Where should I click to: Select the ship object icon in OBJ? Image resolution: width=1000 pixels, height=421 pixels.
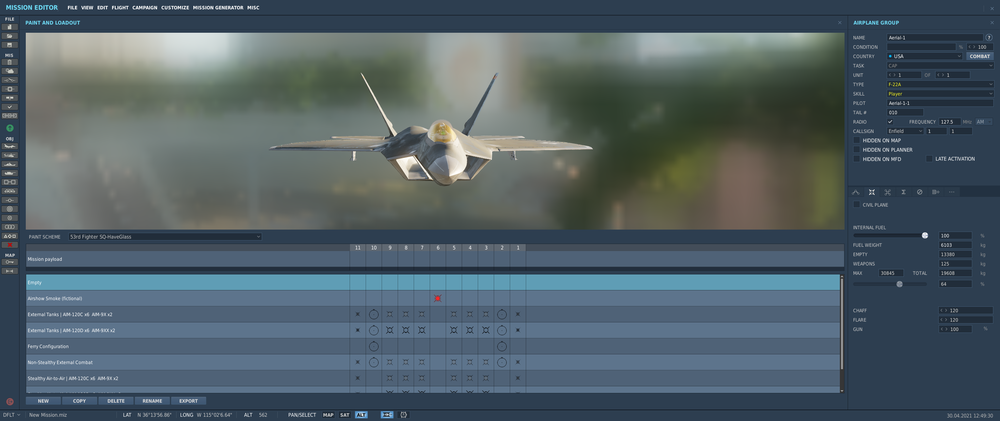coord(10,164)
